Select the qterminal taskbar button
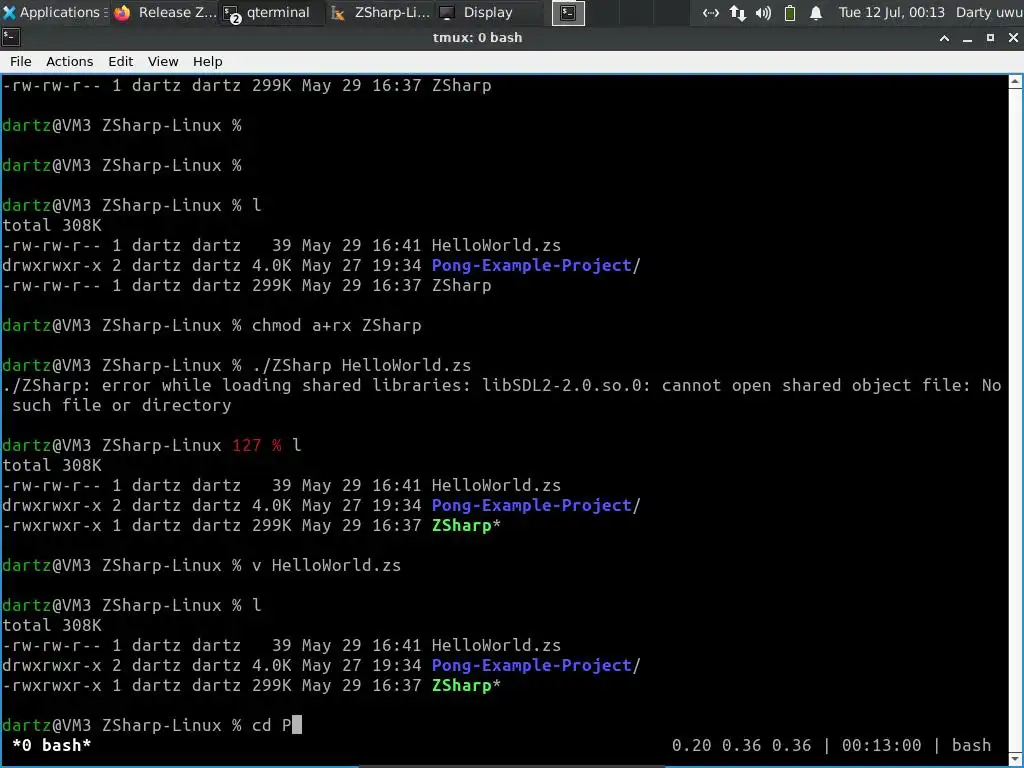This screenshot has height=768, width=1024. (x=271, y=12)
